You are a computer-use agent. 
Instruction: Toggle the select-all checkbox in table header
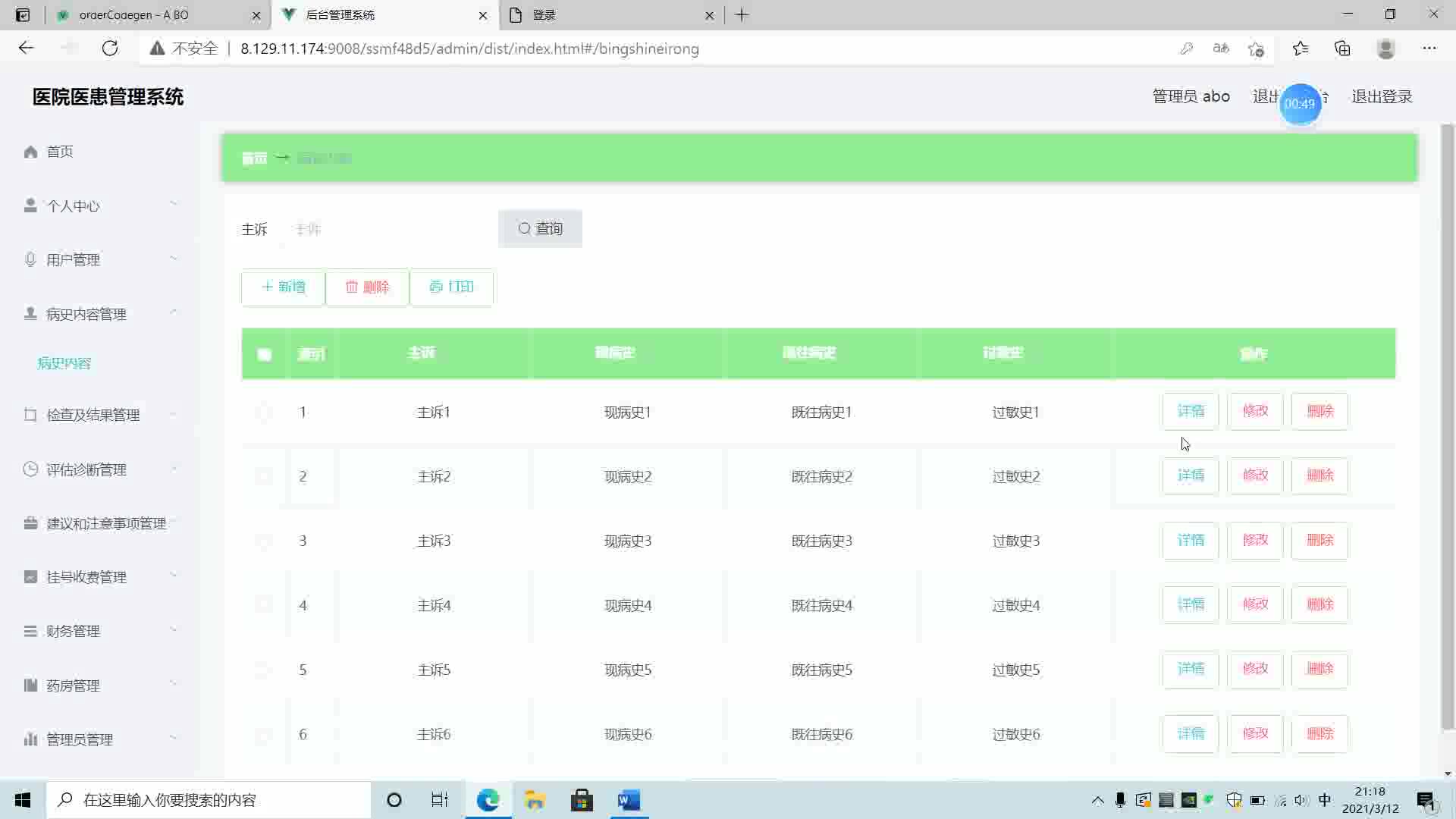264,354
